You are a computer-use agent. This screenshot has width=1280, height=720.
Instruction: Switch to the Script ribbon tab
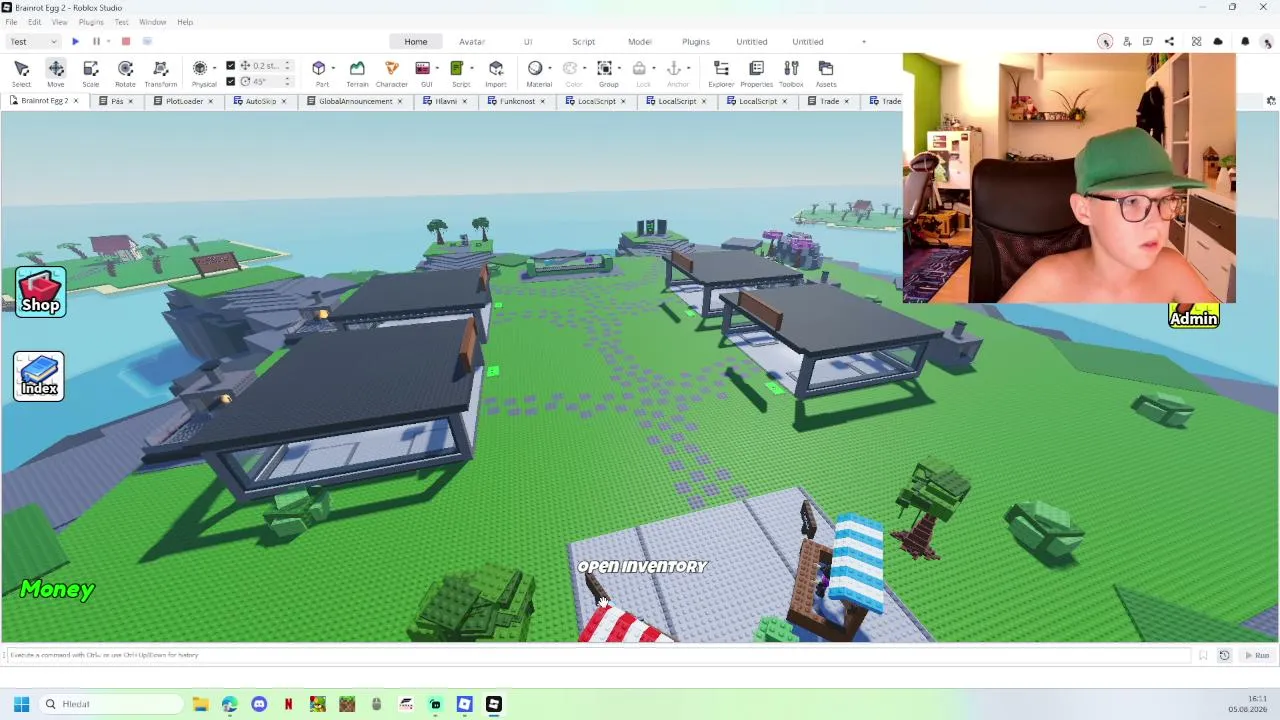coord(583,42)
